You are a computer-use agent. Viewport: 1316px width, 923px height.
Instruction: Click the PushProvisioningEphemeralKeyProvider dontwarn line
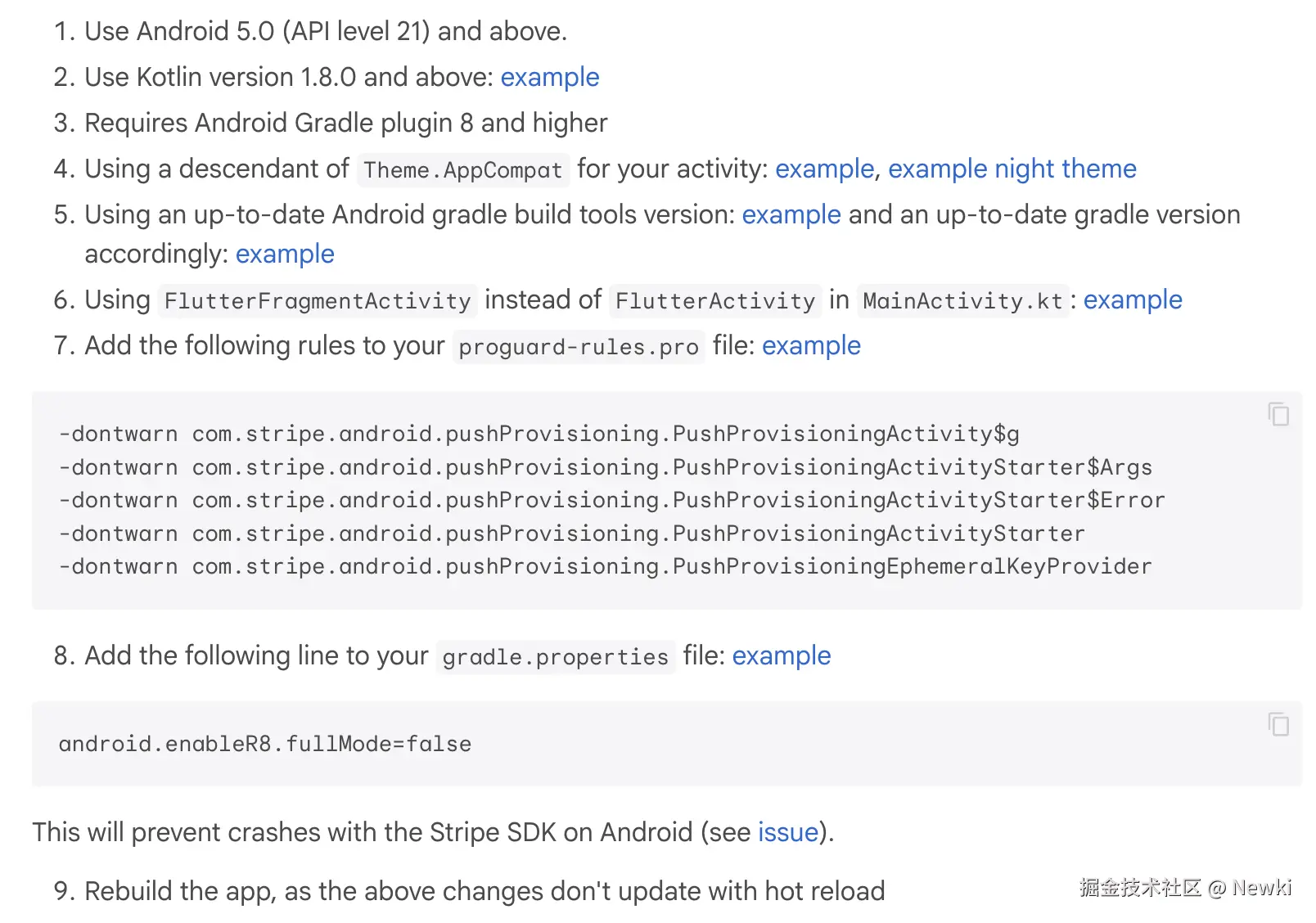pos(605,566)
